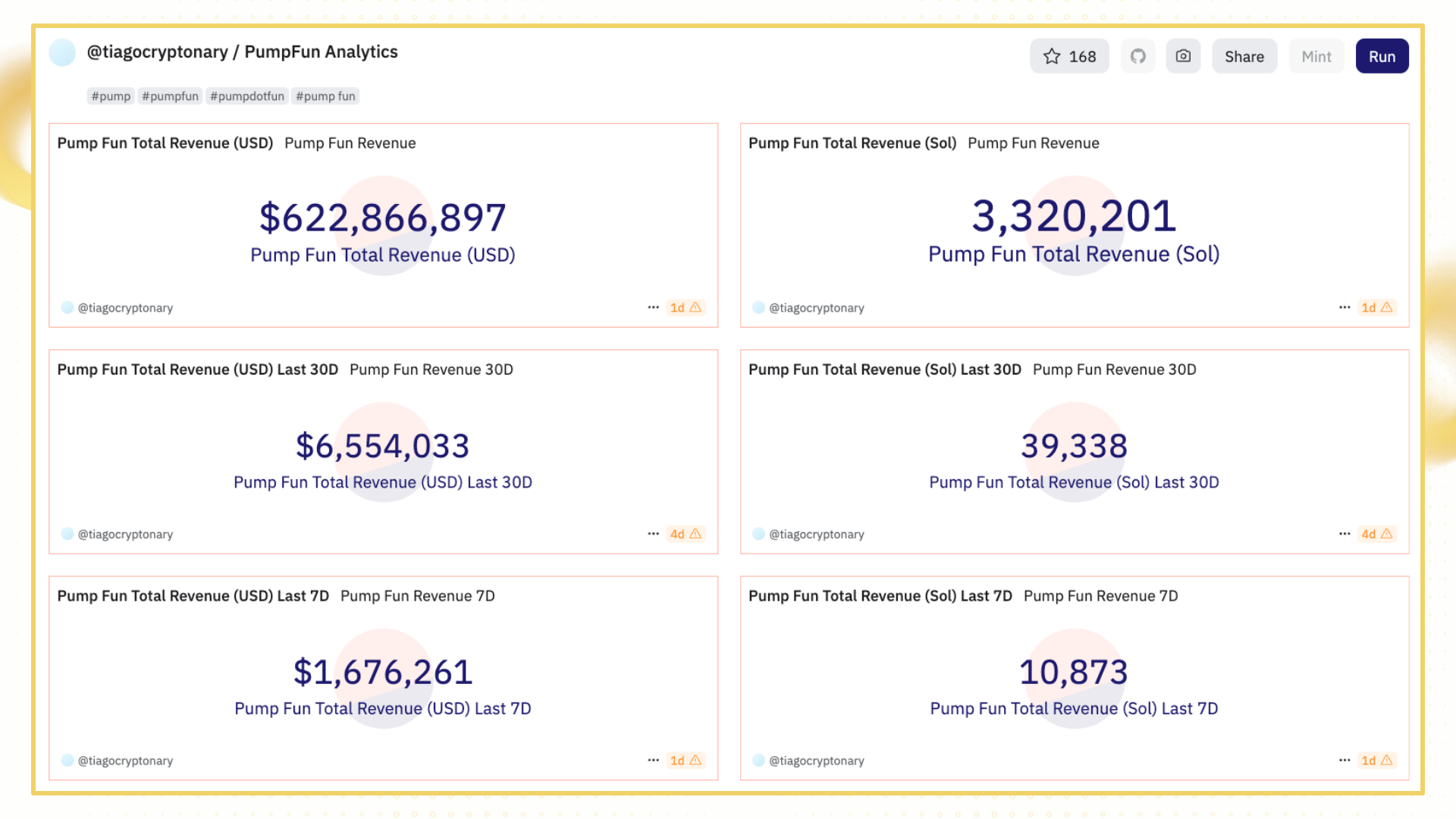Click 4d stale warning on Revenue (Sol) Last 30D
Screen dimensions: 1456x819
[1376, 534]
